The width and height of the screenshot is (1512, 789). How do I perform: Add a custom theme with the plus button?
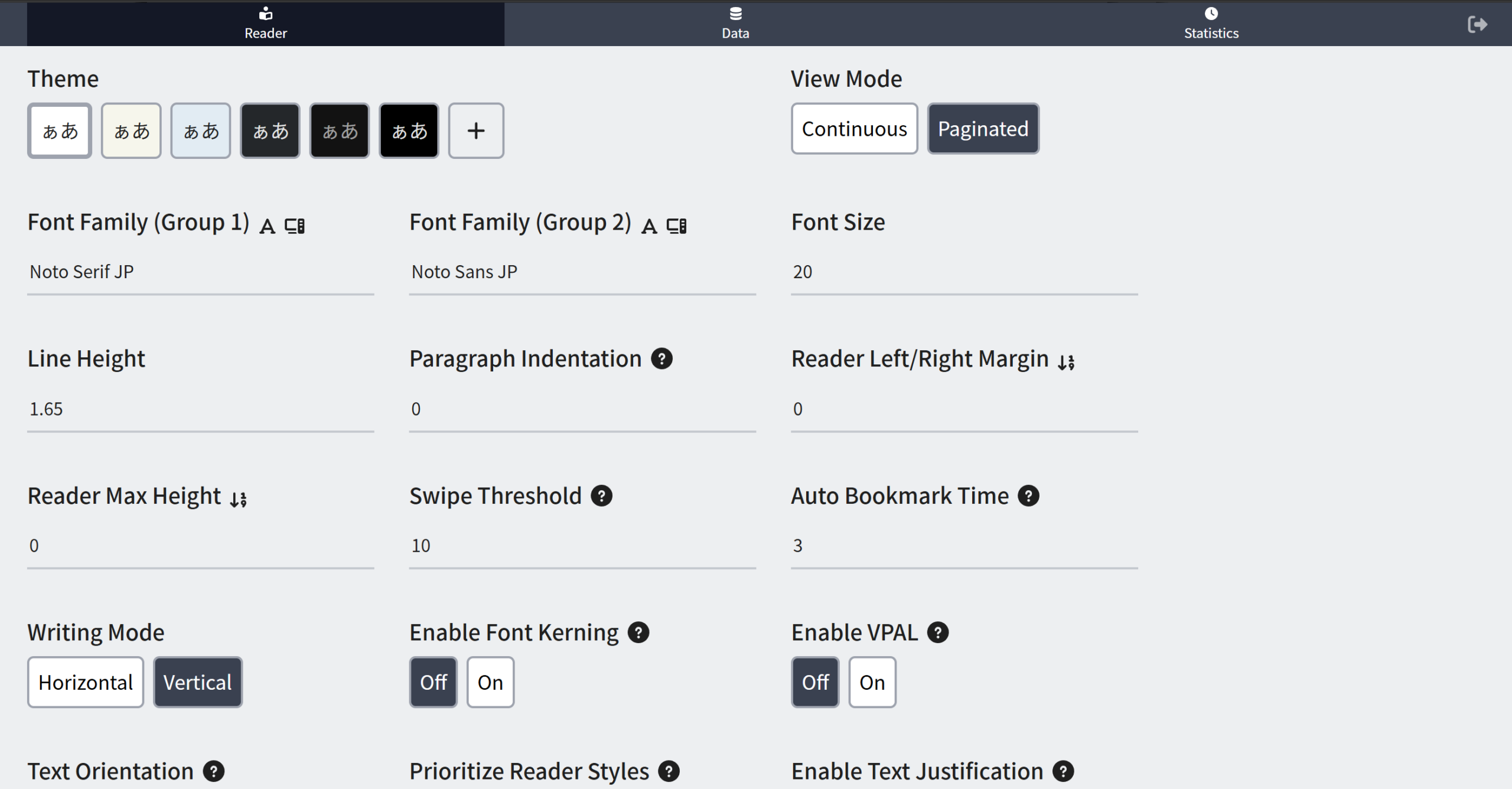tap(476, 131)
